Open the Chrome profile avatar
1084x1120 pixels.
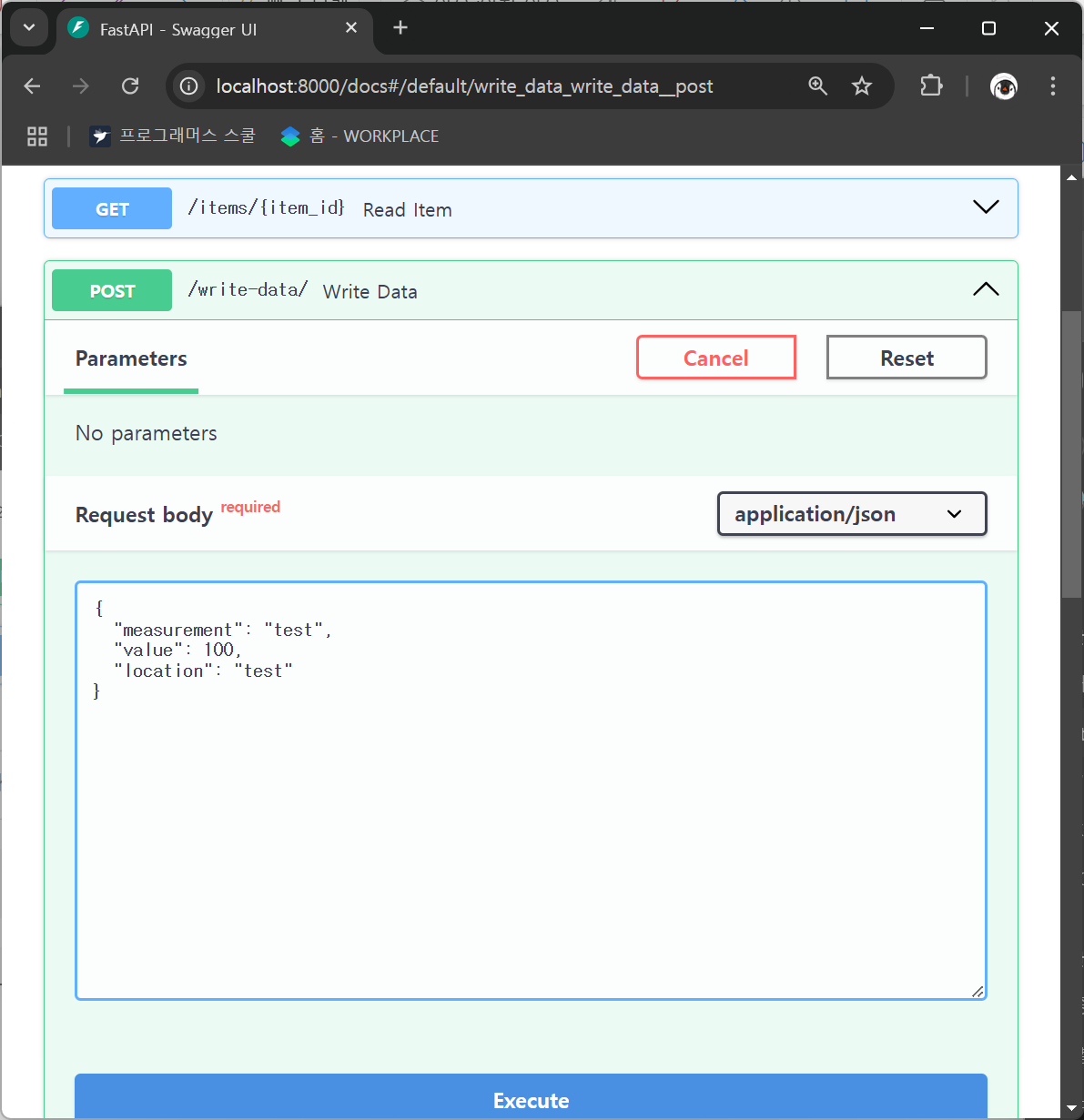[x=1004, y=86]
